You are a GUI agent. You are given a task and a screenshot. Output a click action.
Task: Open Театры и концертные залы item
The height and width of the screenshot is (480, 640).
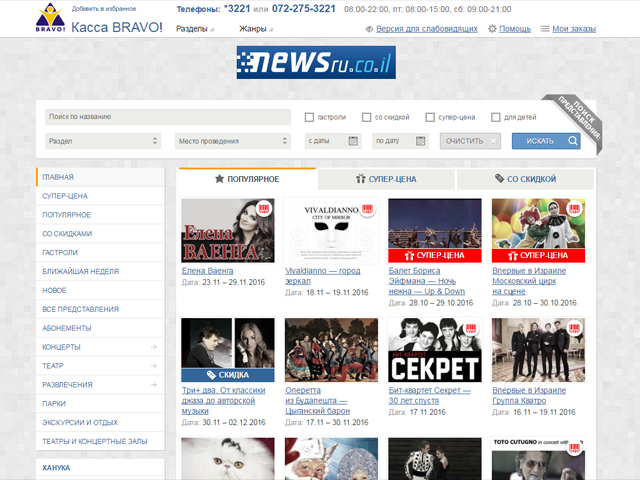(x=100, y=441)
